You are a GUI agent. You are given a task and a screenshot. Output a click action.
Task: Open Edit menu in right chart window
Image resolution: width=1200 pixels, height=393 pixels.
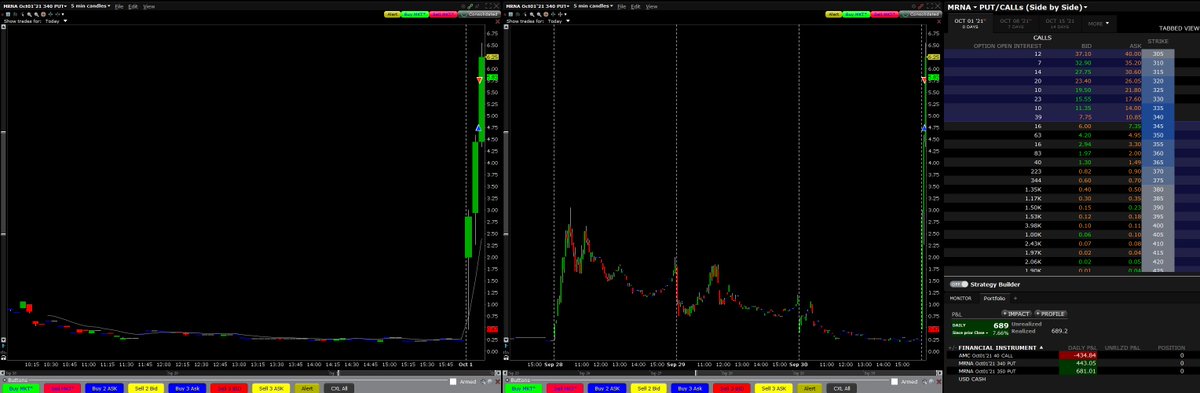point(636,6)
